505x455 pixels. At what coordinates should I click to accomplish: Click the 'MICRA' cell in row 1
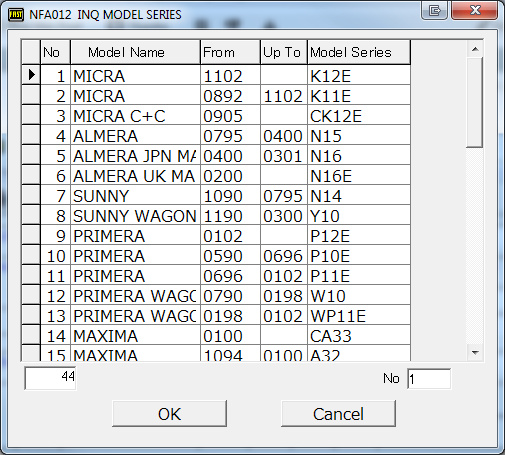pos(135,75)
